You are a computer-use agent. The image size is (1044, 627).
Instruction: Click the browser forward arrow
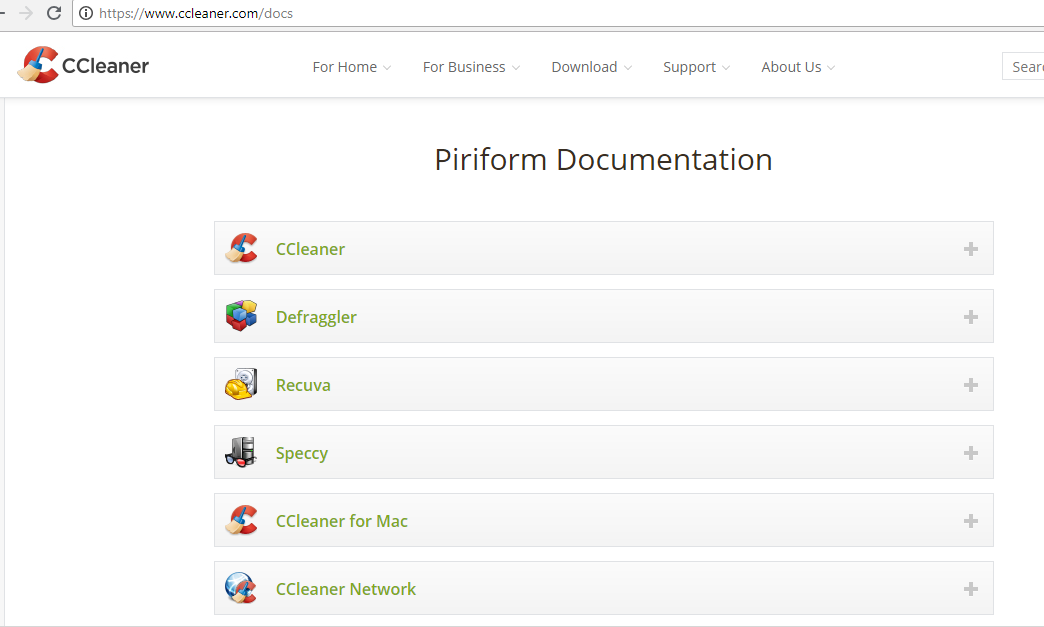[x=26, y=13]
